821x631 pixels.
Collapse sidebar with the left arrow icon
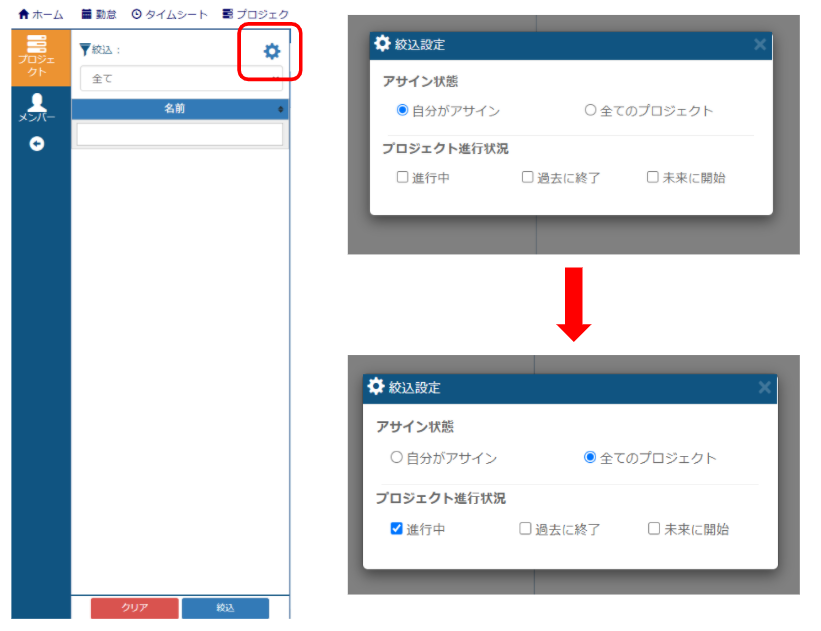(37, 143)
